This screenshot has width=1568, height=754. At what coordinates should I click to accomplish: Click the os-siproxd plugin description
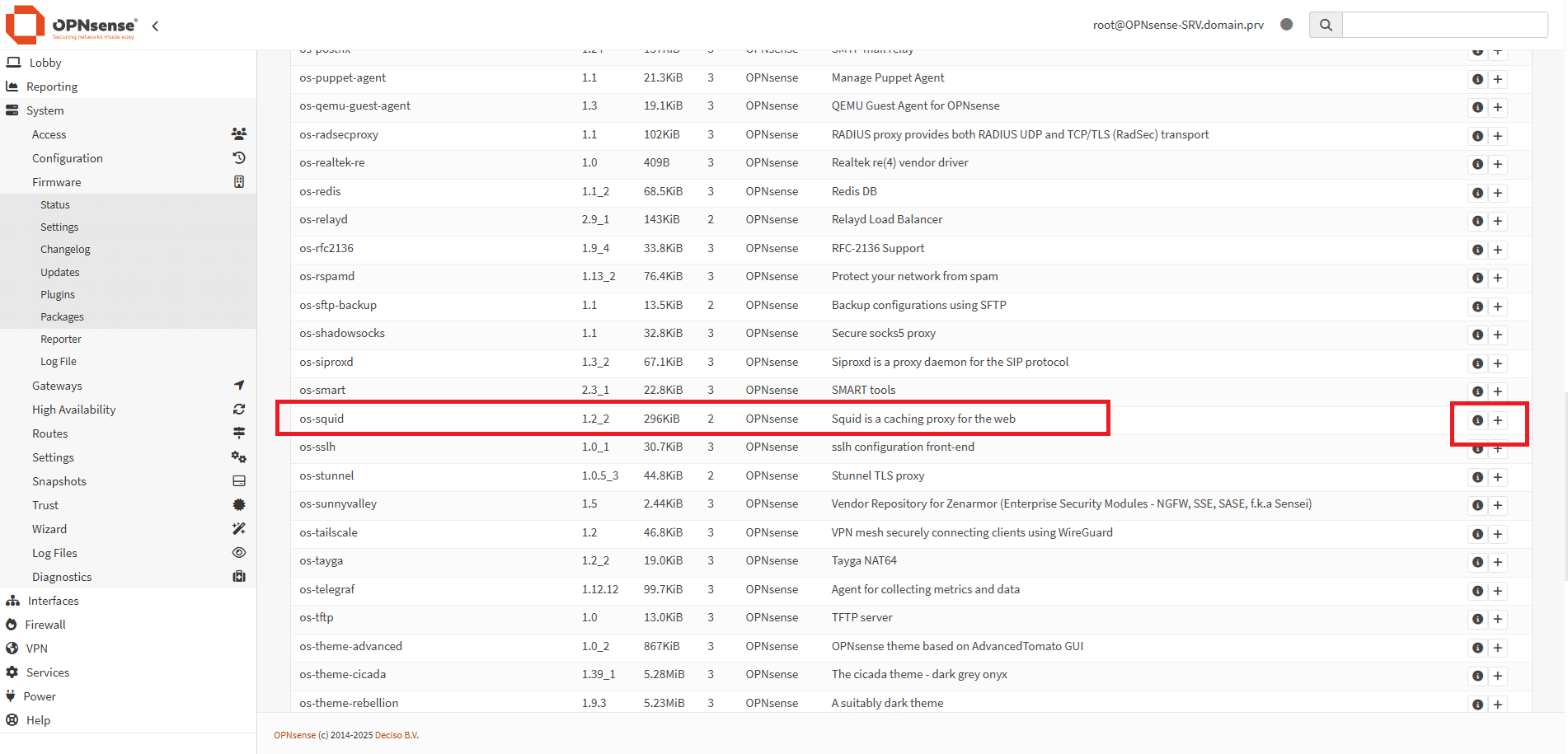pos(950,362)
